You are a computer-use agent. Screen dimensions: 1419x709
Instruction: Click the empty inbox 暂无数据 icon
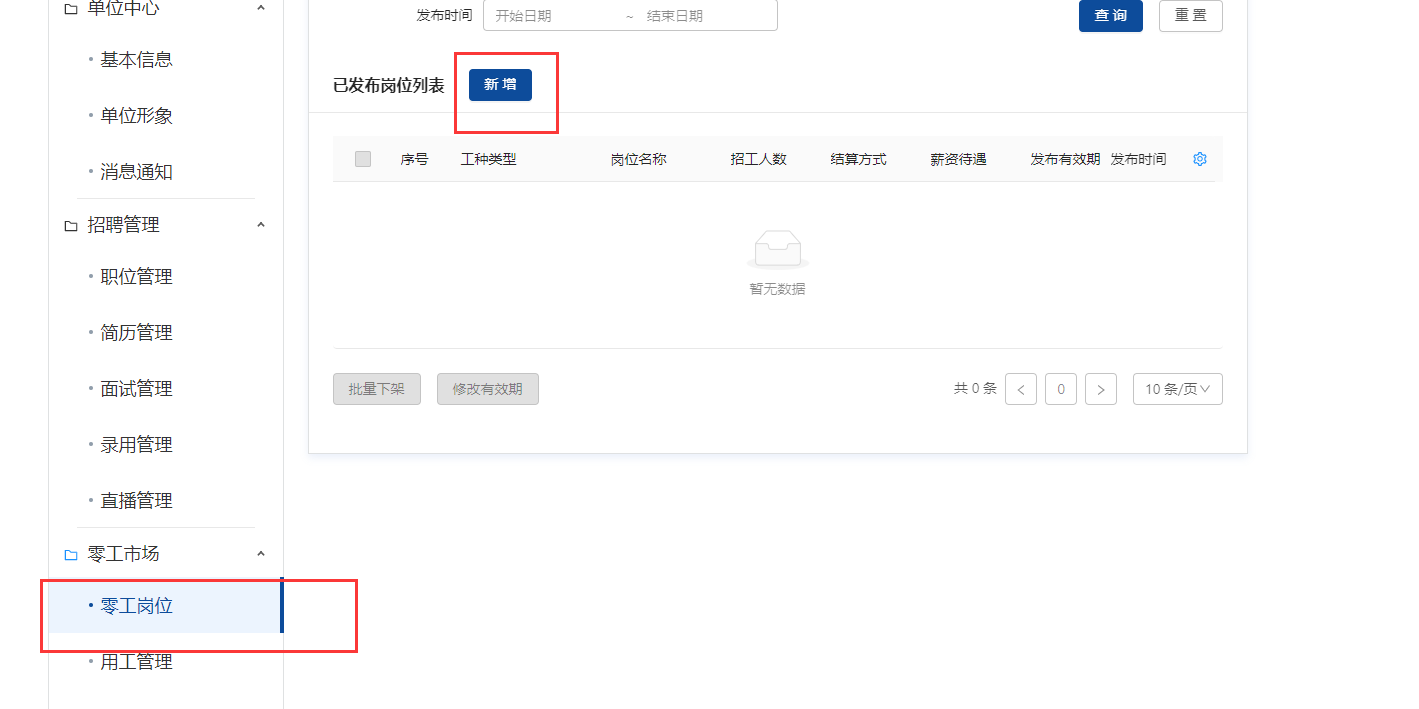pos(777,249)
